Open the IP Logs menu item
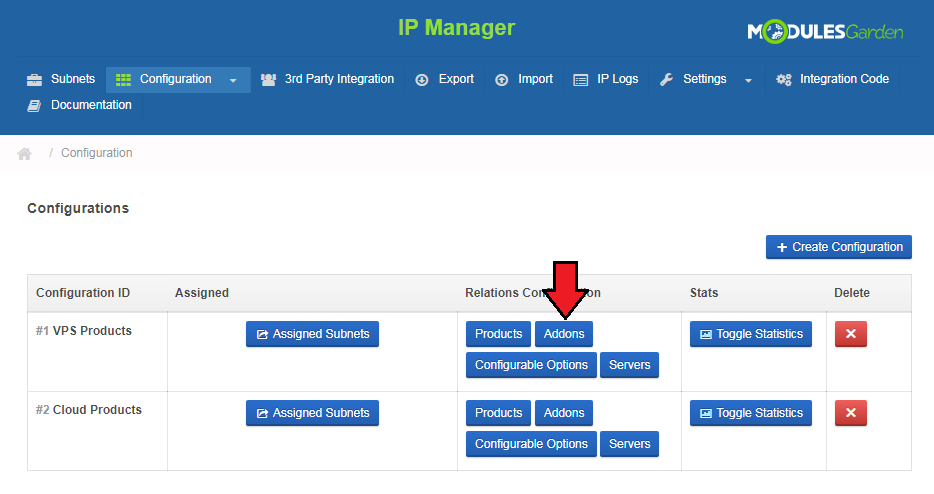This screenshot has width=934, height=494. click(606, 79)
